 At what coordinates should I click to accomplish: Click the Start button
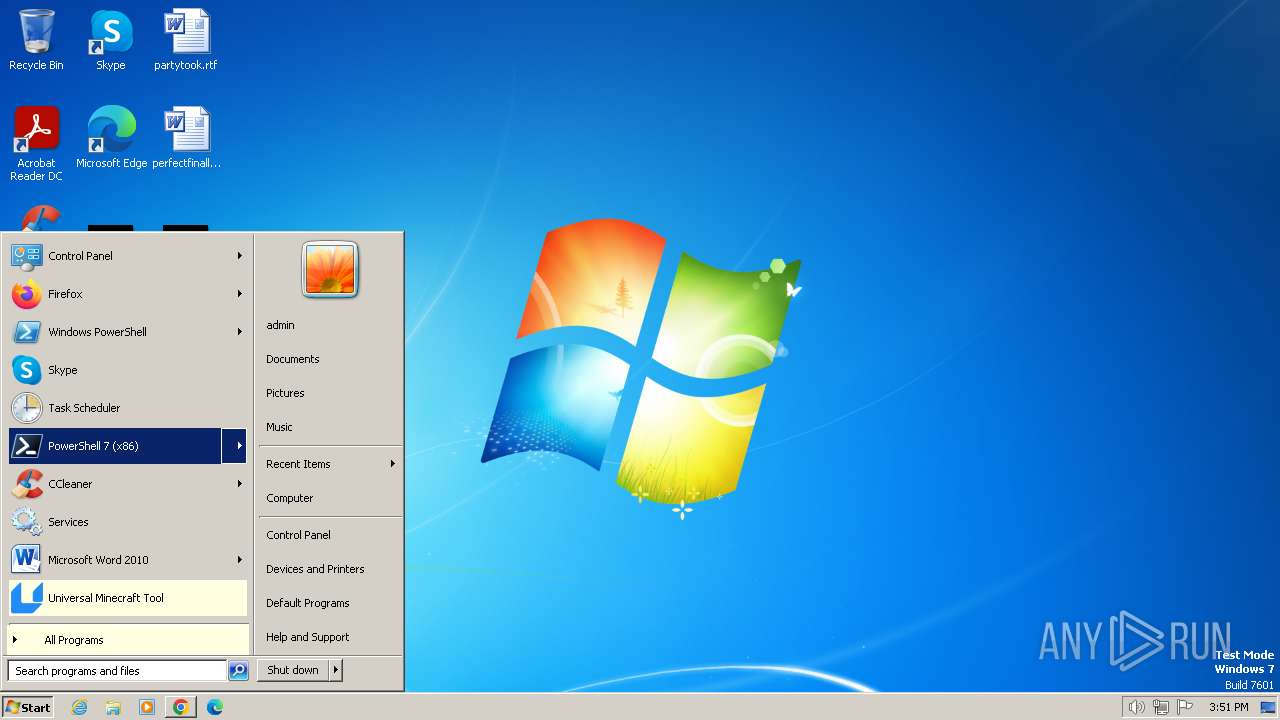point(28,707)
